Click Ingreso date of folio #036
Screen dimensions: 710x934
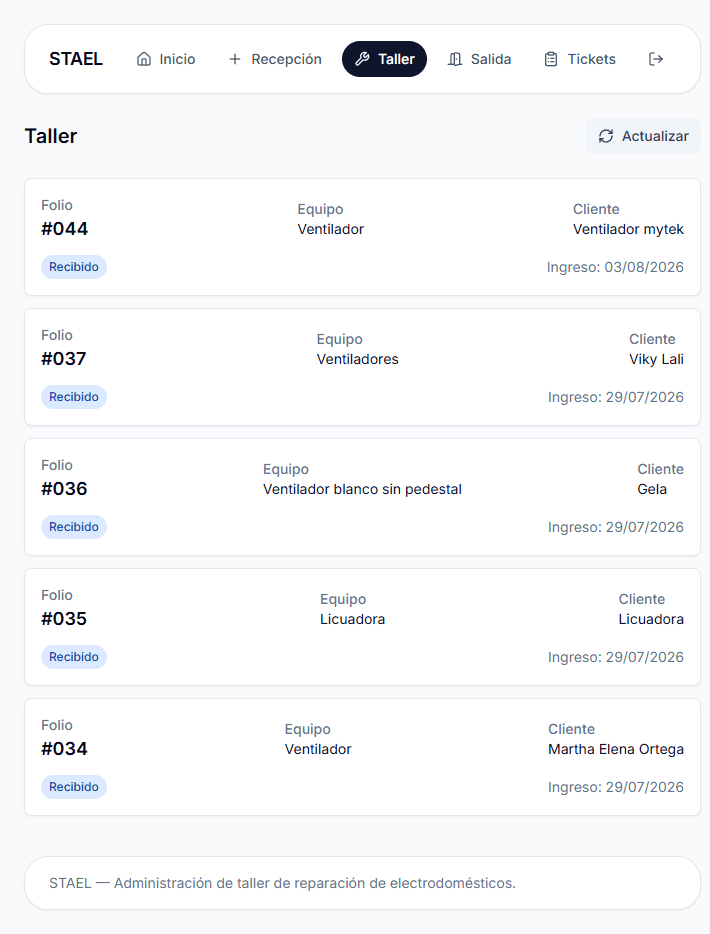point(616,527)
